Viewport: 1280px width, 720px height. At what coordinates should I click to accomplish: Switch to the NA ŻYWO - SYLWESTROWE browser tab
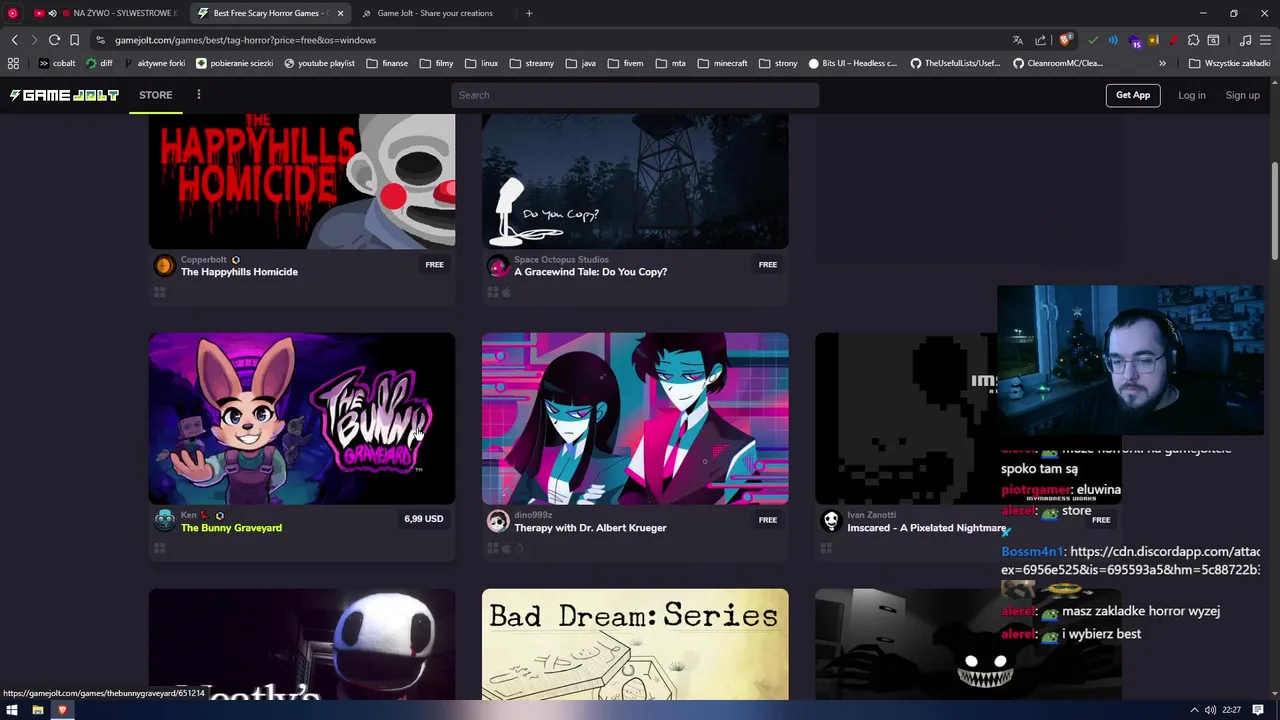tap(104, 13)
